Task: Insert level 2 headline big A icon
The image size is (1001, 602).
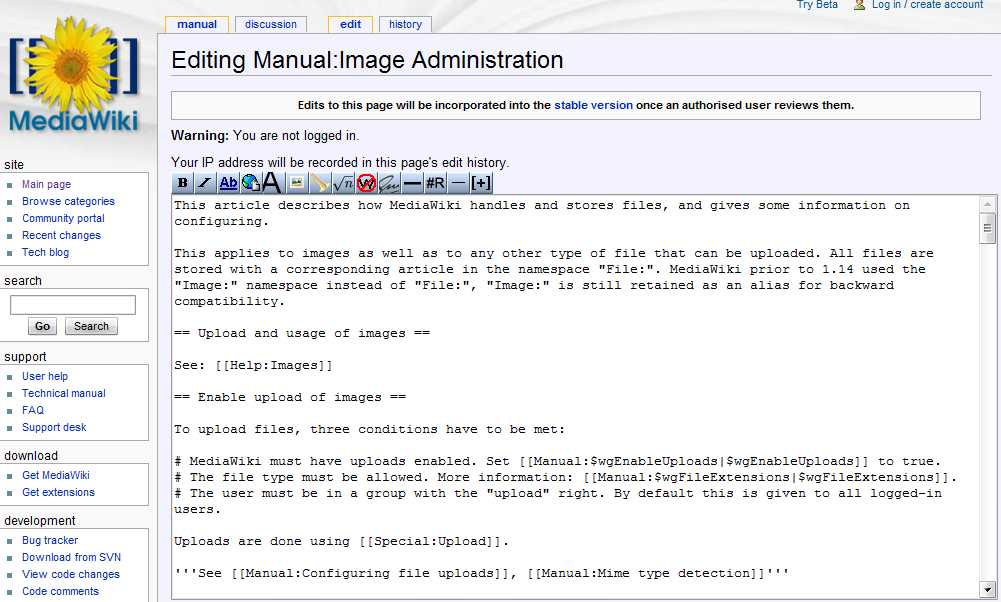Action: point(272,183)
